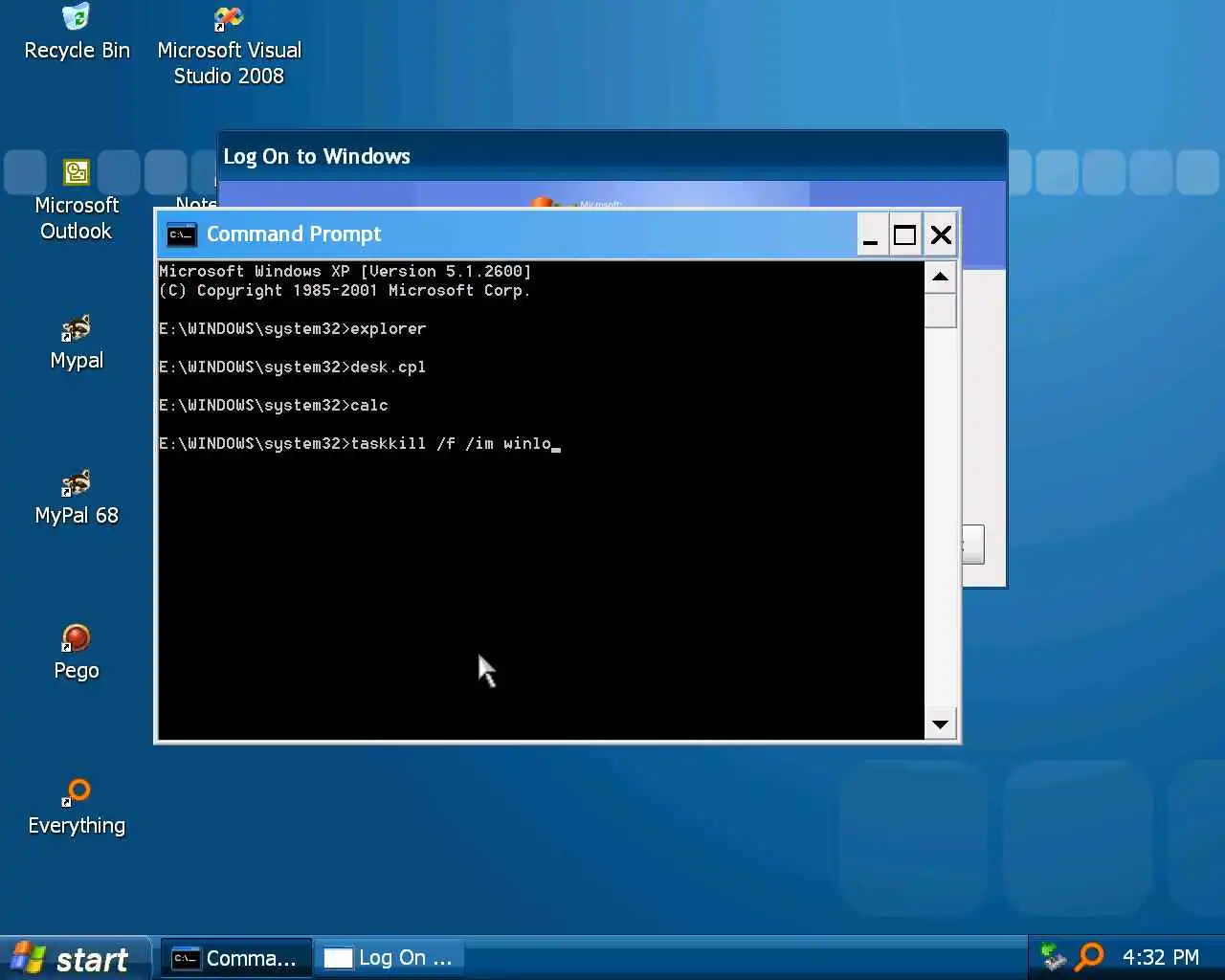The height and width of the screenshot is (980, 1225).
Task: Click the 'explorer' command line text
Action: pyautogui.click(x=388, y=328)
